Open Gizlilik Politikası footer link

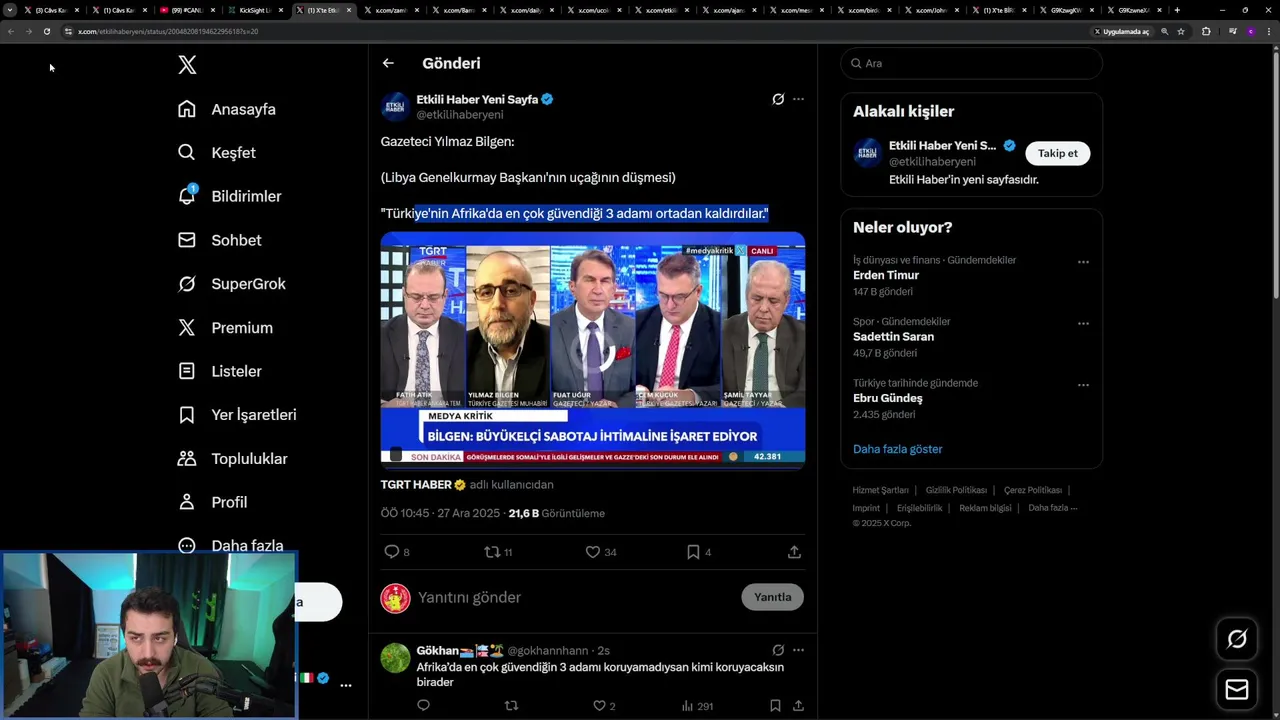coord(956,490)
